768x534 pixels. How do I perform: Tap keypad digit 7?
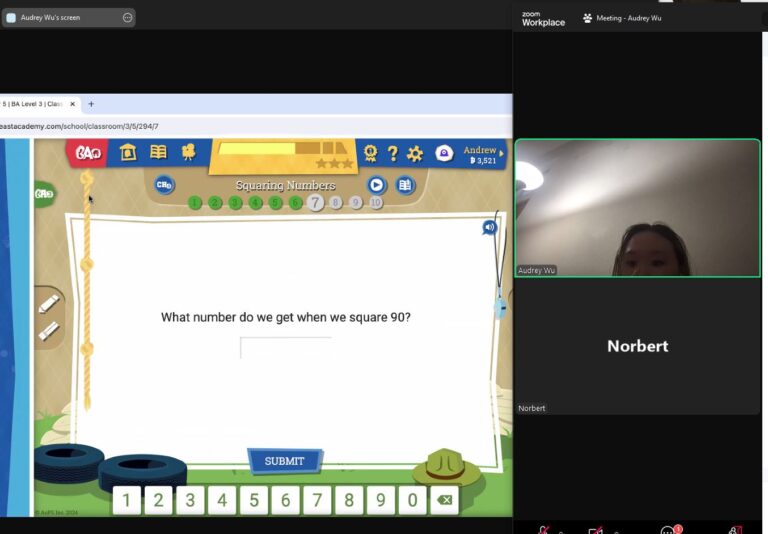click(317, 500)
